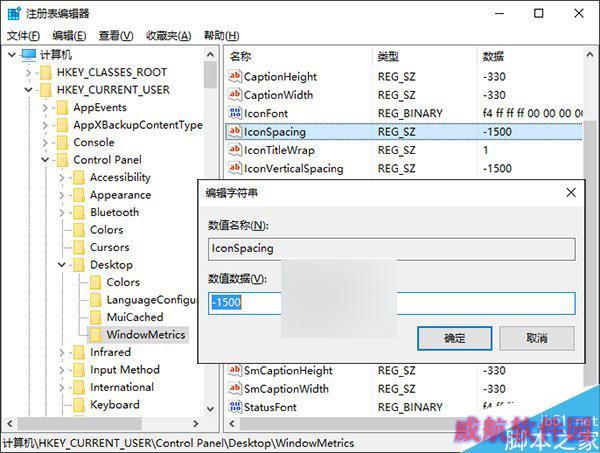The image size is (600, 453).
Task: Click the HKEY_CURRENT_USER folder icon
Action: tap(46, 90)
